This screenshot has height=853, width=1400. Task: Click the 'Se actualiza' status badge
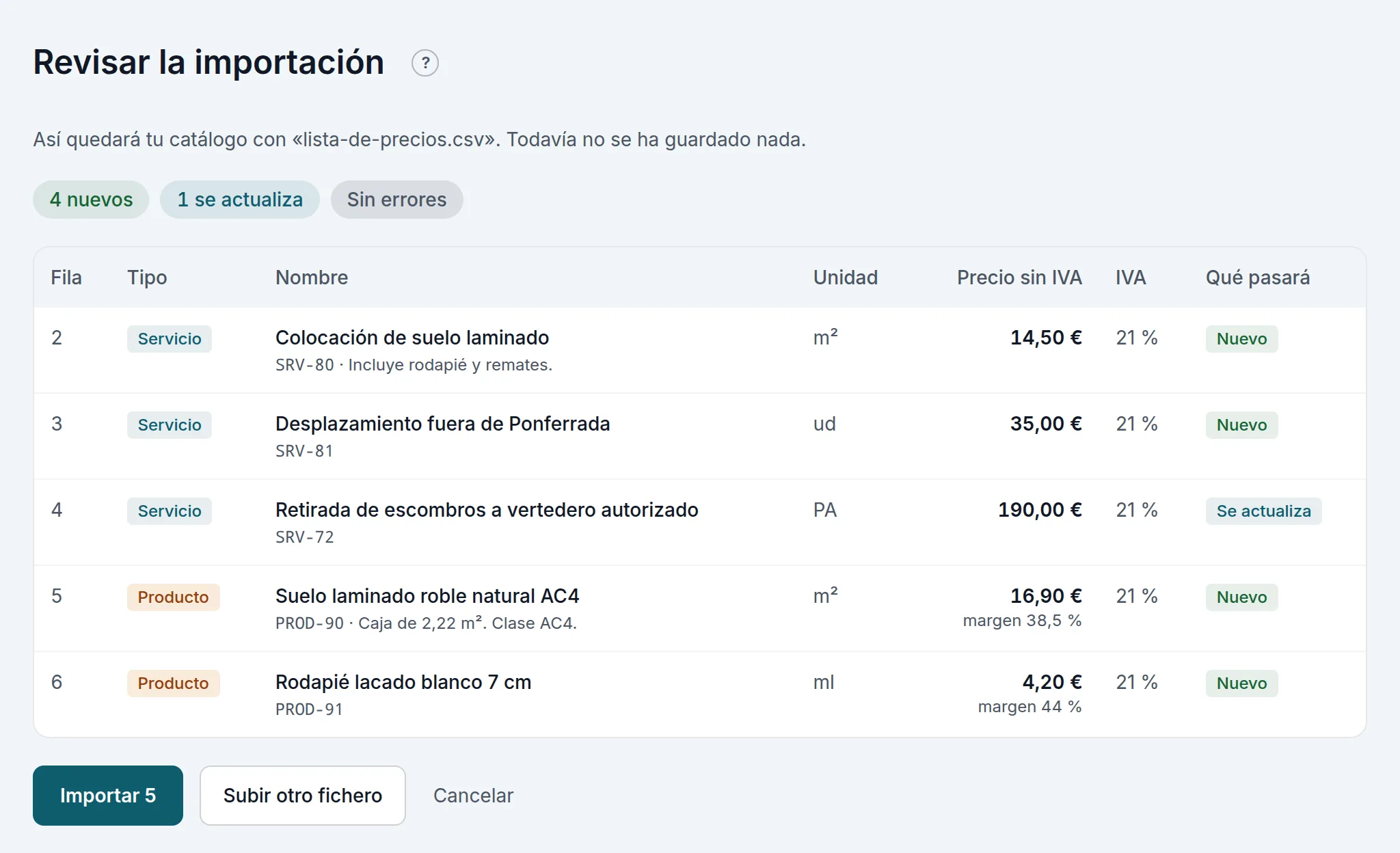[1264, 511]
